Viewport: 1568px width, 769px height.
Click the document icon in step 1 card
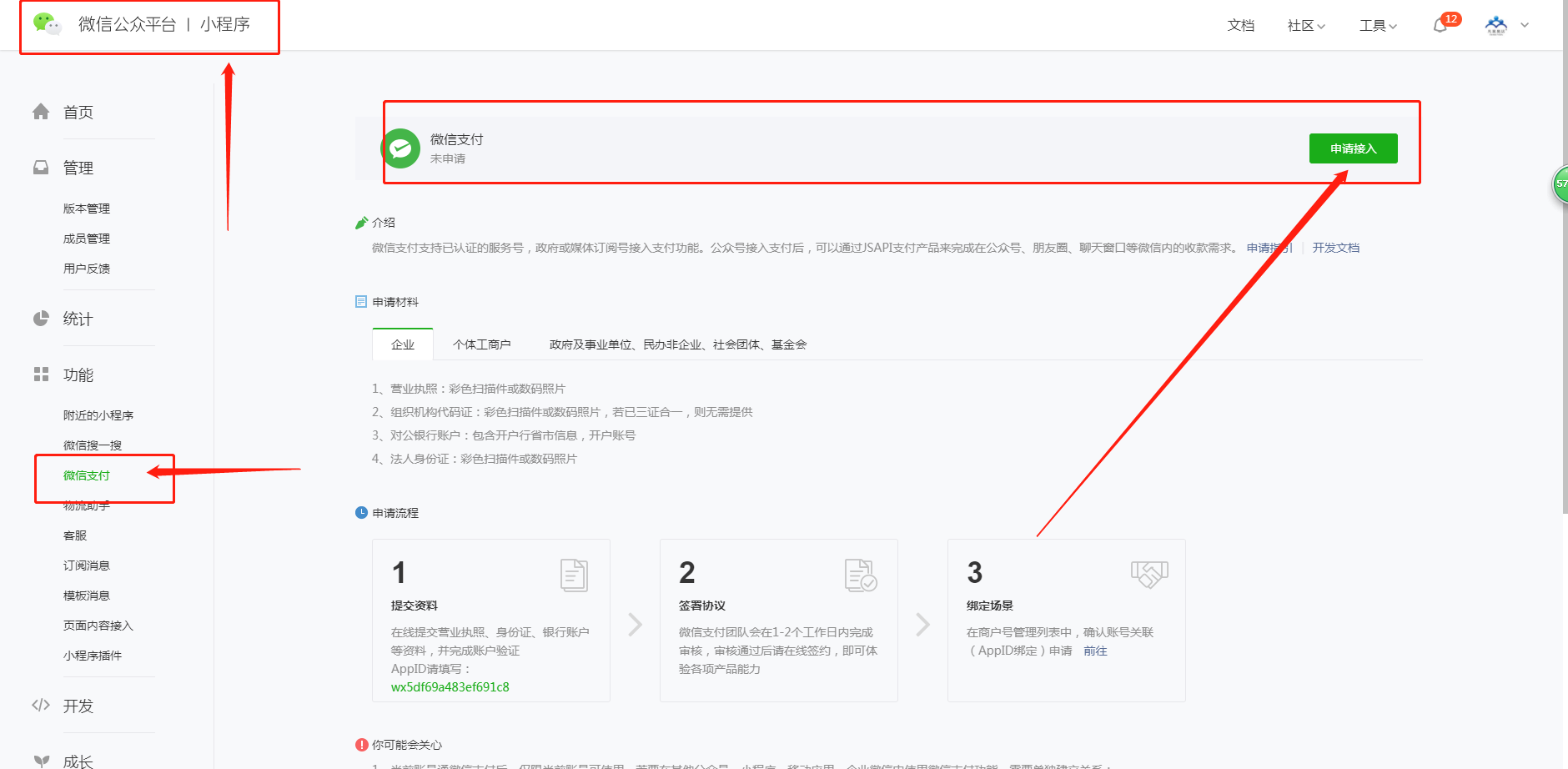coord(574,575)
